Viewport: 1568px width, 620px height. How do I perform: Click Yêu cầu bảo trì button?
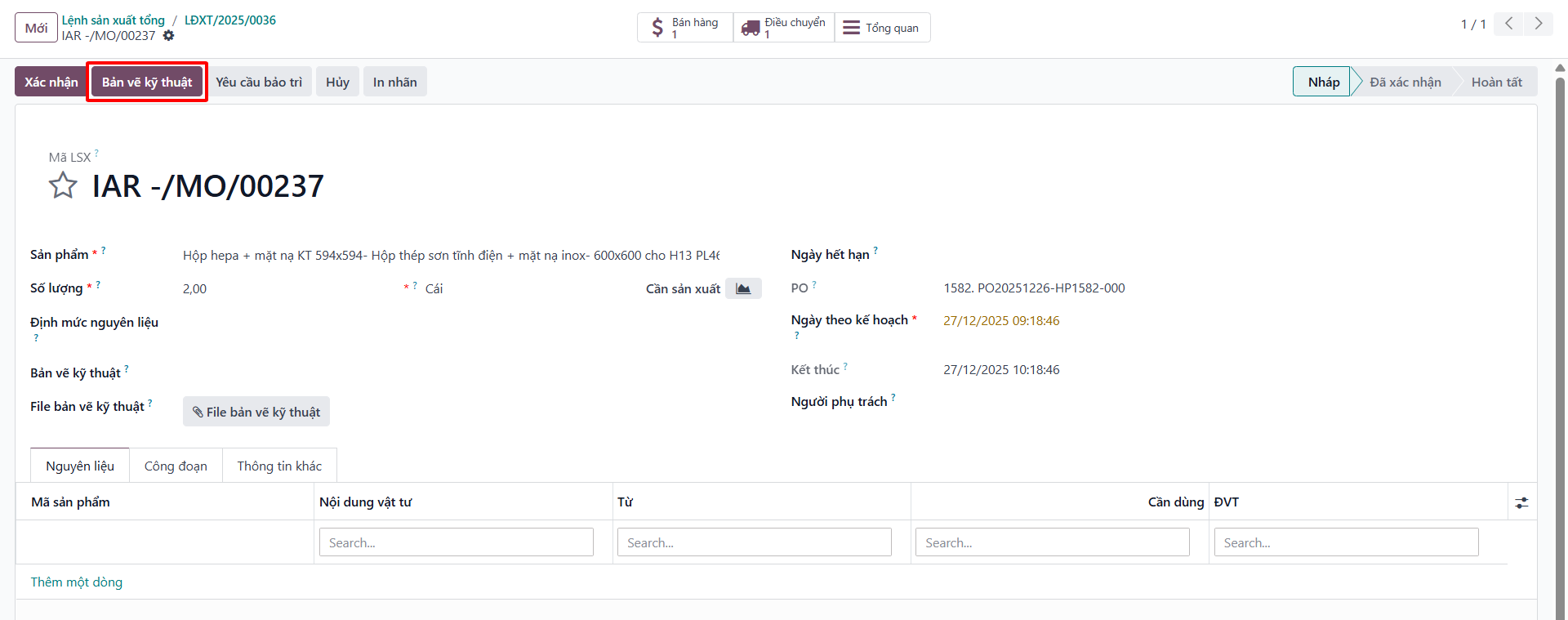tap(259, 82)
